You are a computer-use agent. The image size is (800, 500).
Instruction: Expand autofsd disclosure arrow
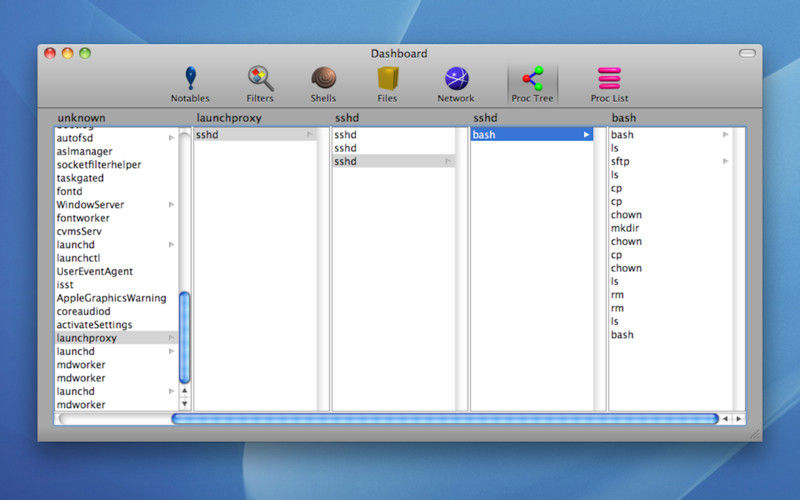pos(171,138)
